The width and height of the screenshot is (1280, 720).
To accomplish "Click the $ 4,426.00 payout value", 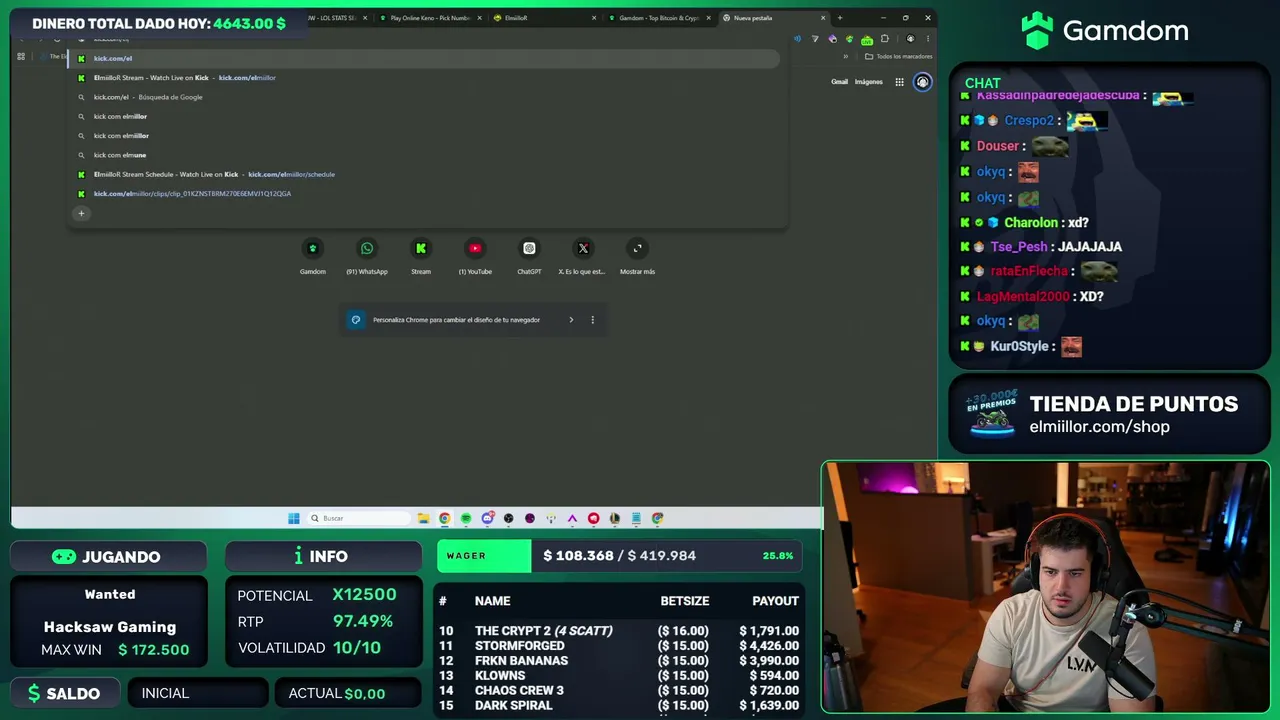I will pyautogui.click(x=769, y=646).
